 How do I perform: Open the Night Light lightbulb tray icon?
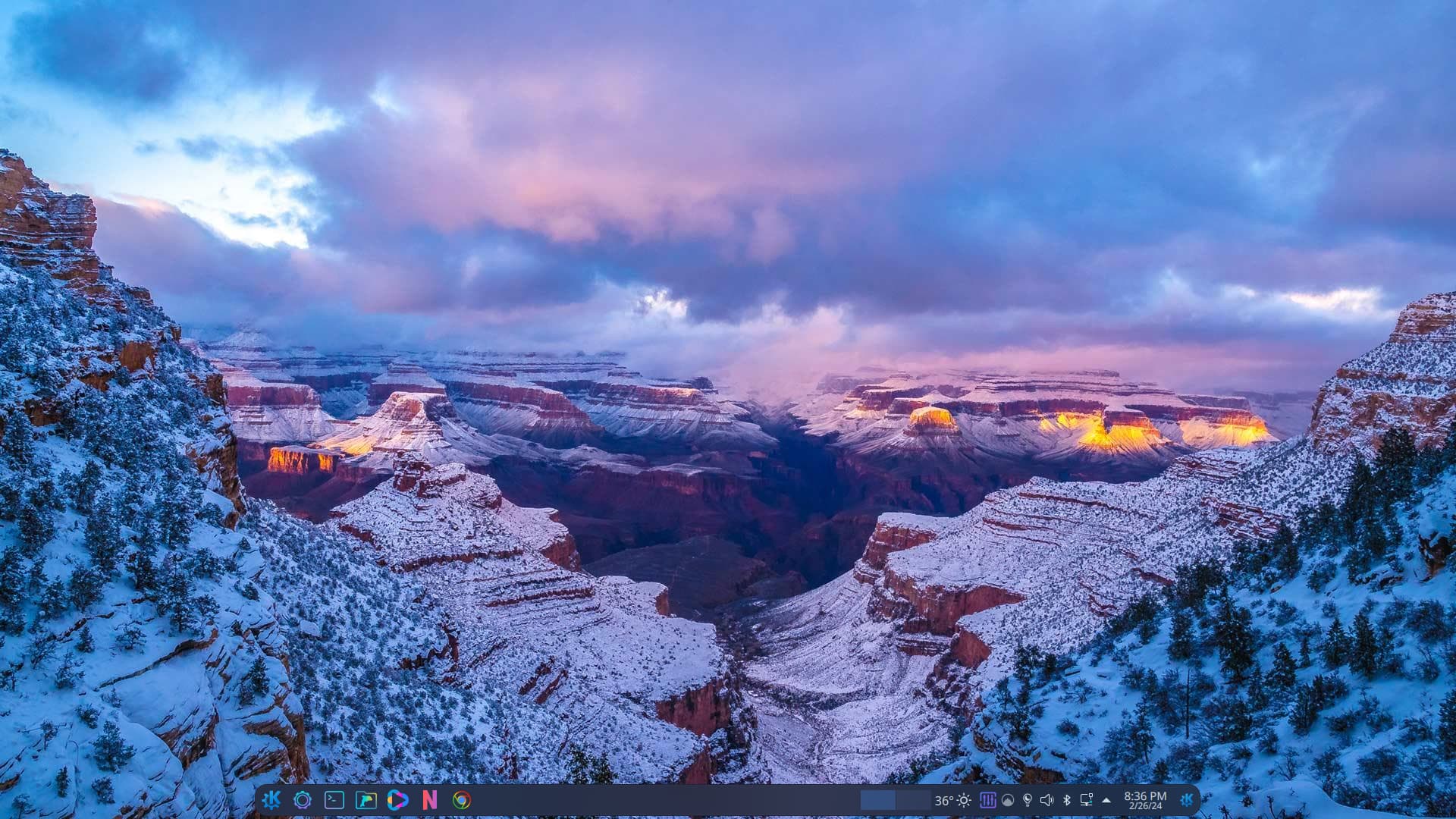click(x=1027, y=800)
